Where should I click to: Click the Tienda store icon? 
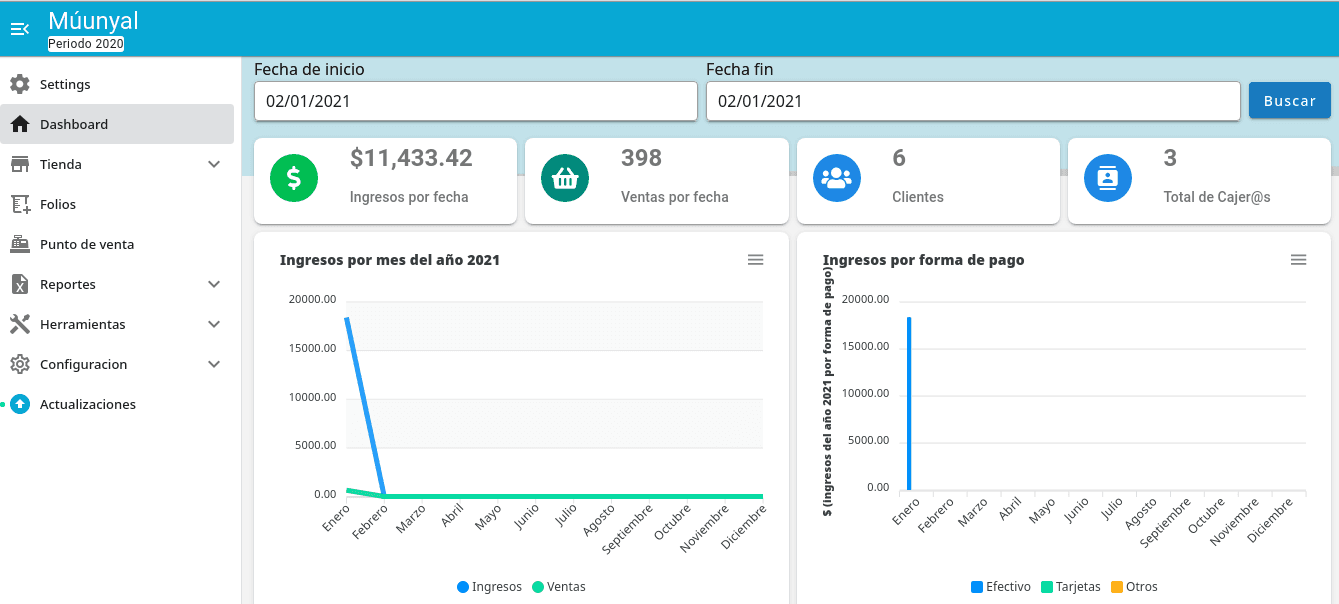coord(20,164)
